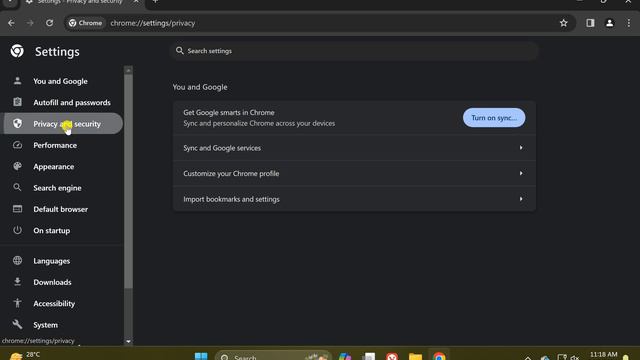
Task: Click the address bar URL chrome://settings/privacy
Action: (153, 23)
